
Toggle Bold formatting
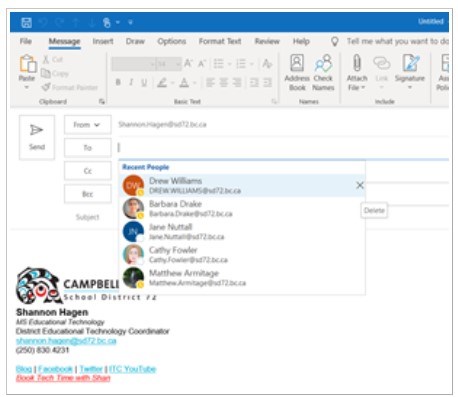[x=118, y=82]
